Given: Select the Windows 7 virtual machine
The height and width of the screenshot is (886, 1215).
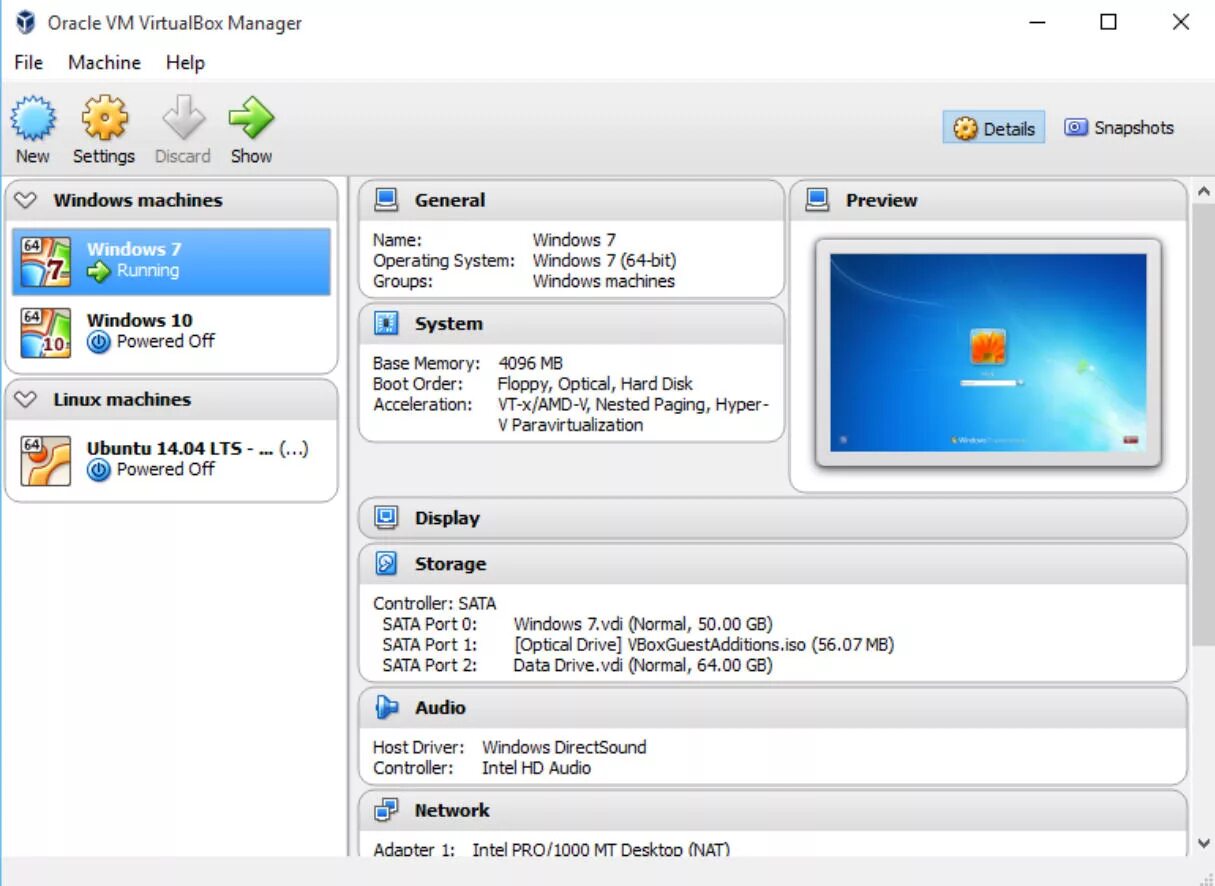Looking at the screenshot, I should point(171,261).
